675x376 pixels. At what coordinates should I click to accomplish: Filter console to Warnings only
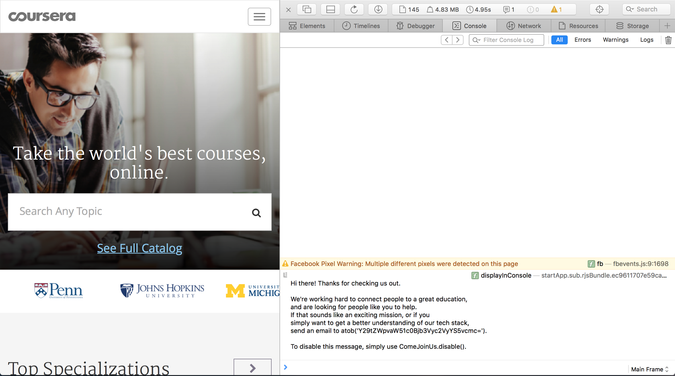pos(615,40)
